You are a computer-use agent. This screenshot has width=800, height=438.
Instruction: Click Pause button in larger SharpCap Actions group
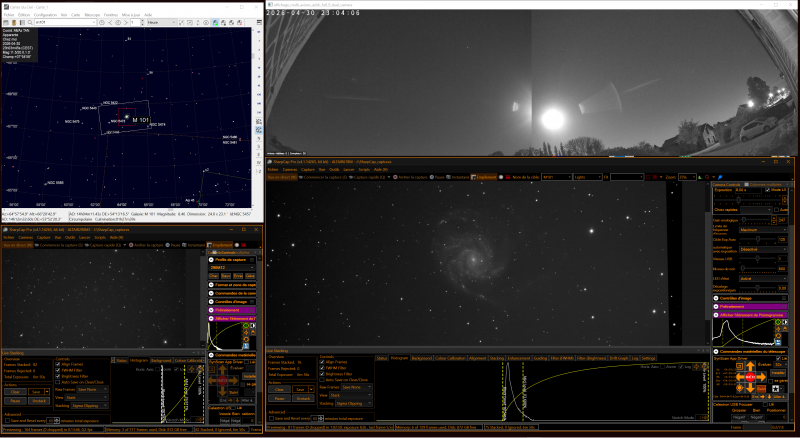point(280,398)
